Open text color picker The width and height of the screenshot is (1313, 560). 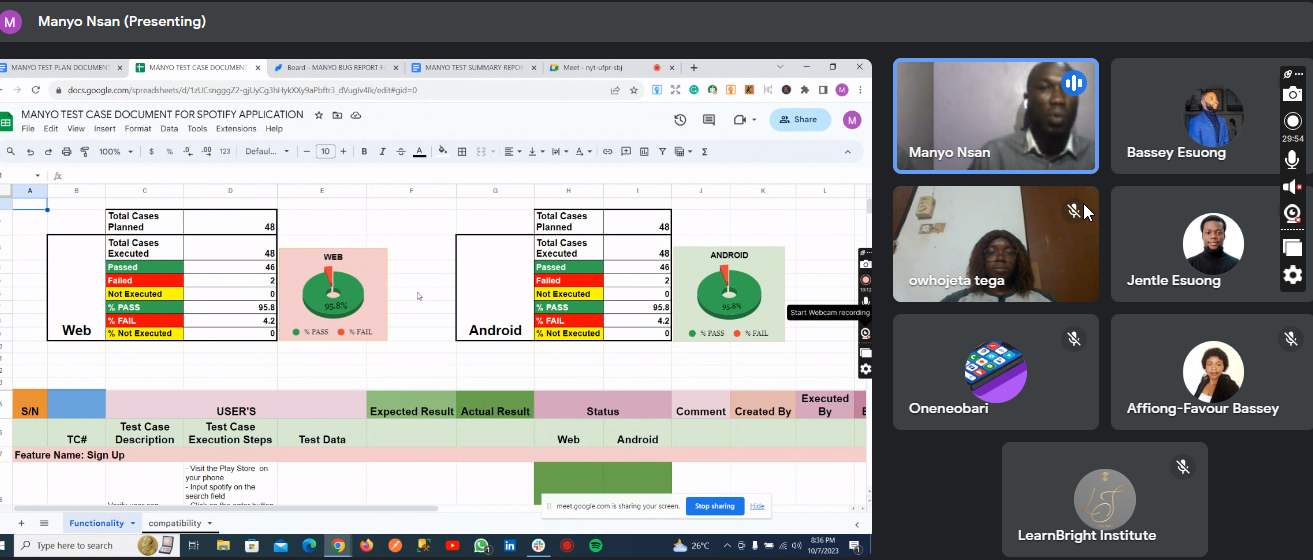tap(420, 152)
